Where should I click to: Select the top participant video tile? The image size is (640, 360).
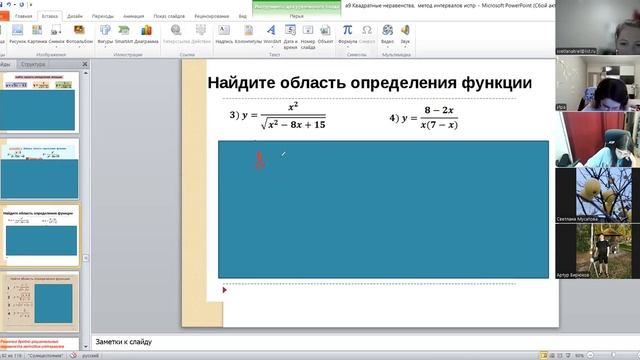coord(598,27)
